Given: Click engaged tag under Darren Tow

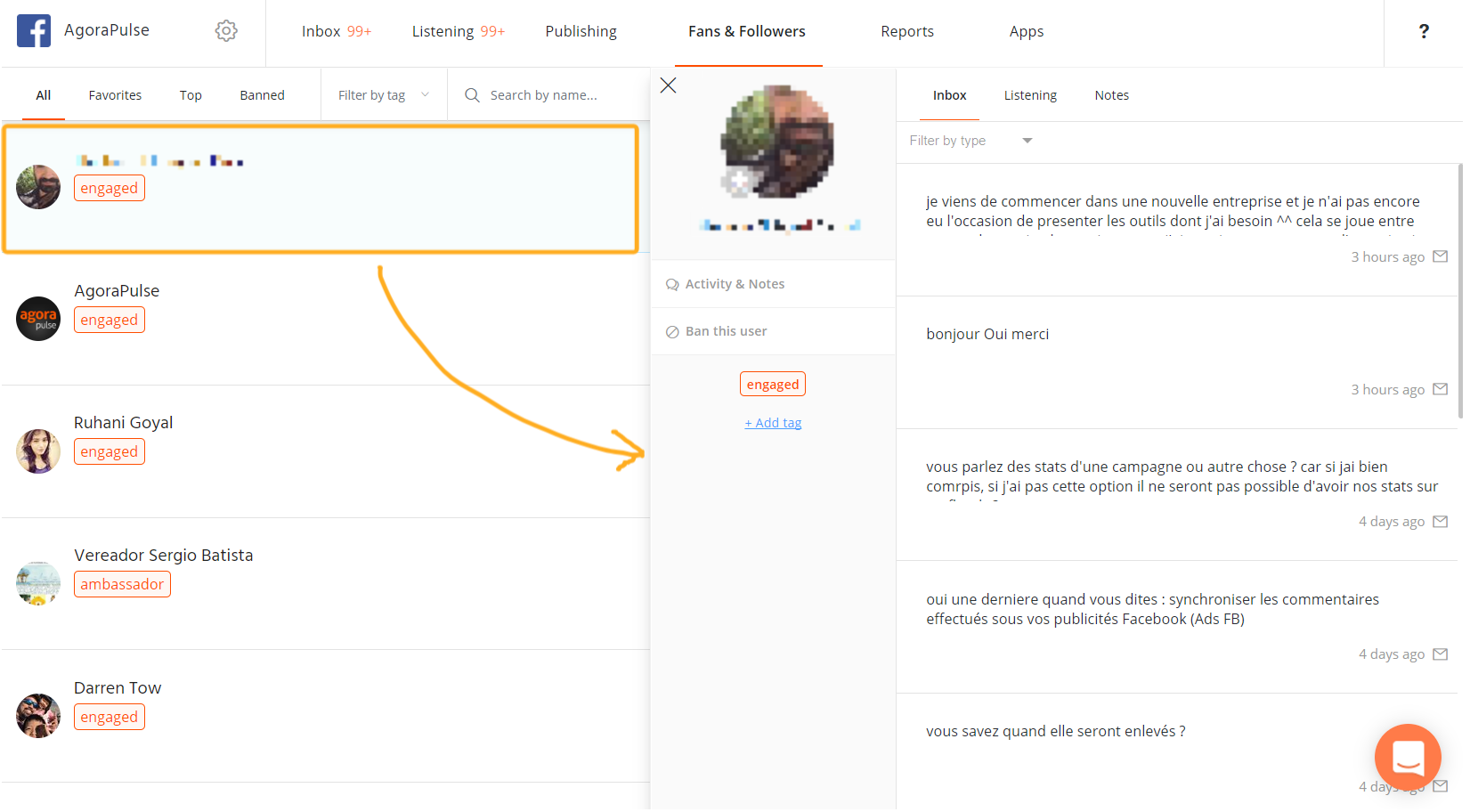Looking at the screenshot, I should tap(109, 718).
